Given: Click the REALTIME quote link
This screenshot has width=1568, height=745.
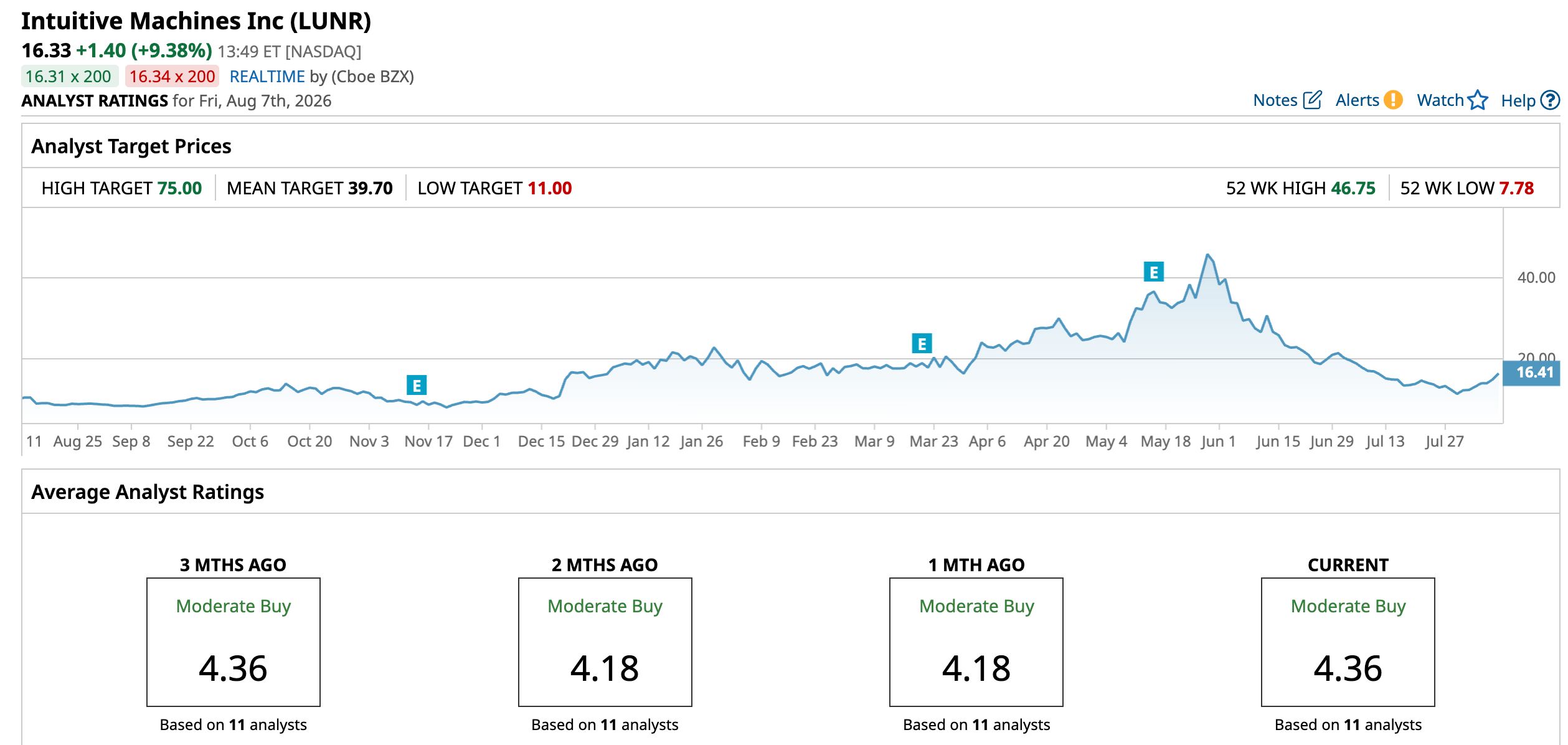Looking at the screenshot, I should pyautogui.click(x=267, y=77).
